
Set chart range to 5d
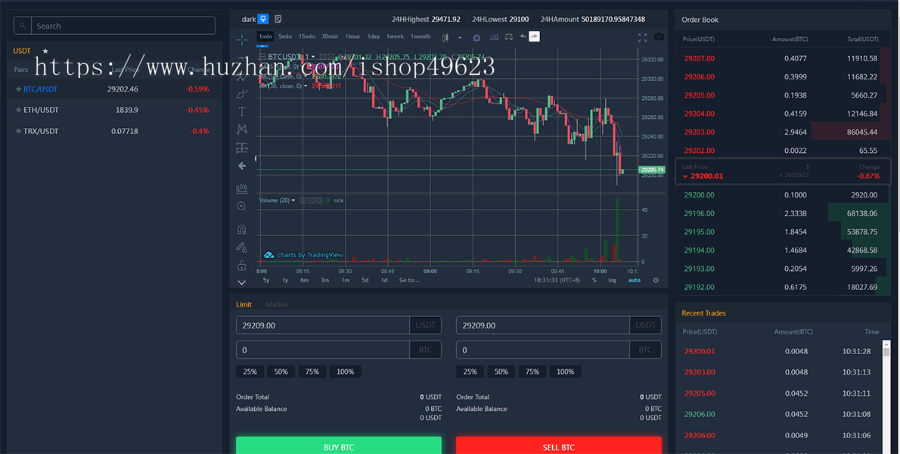pos(365,280)
